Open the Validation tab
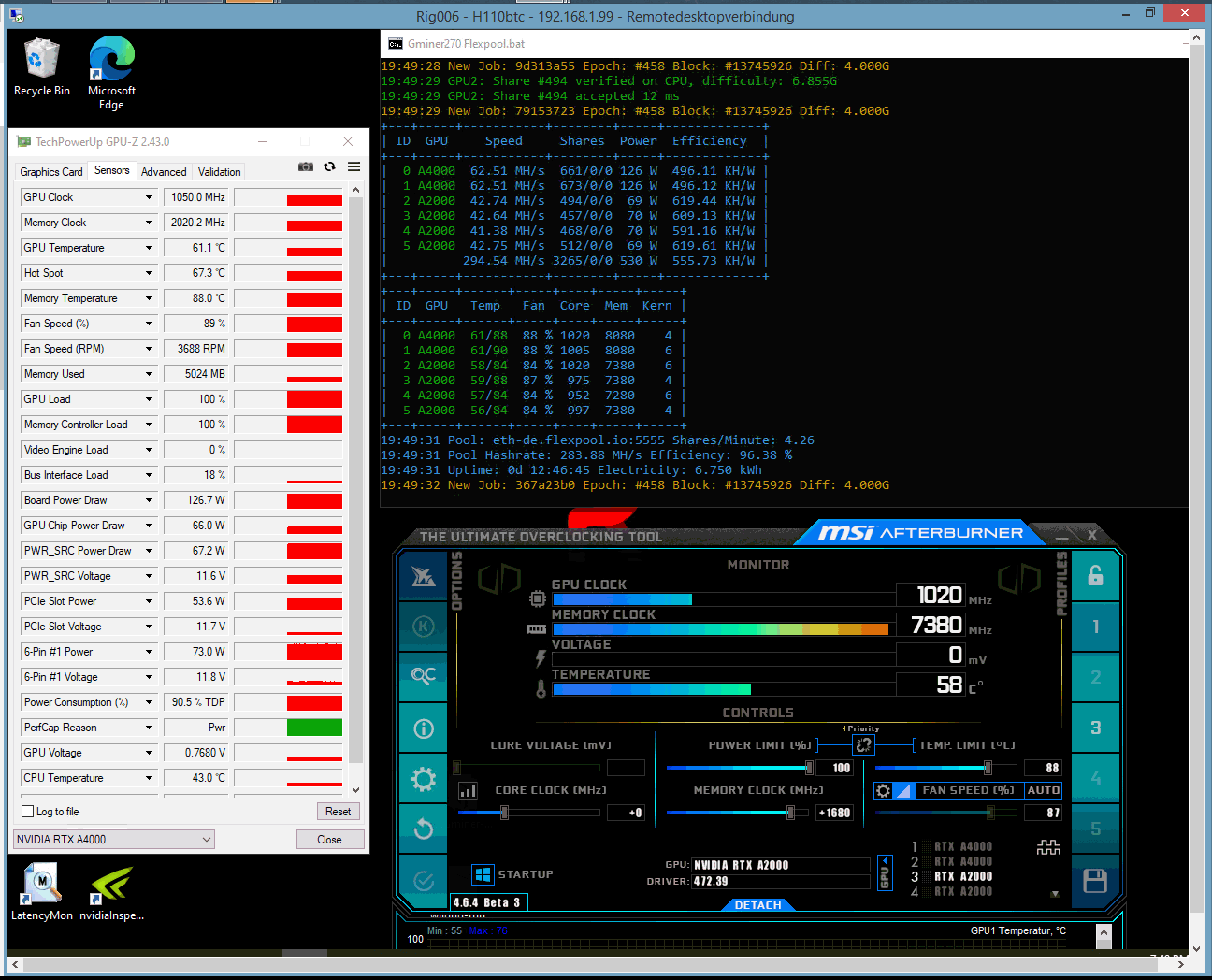This screenshot has width=1212, height=980. pyautogui.click(x=220, y=172)
